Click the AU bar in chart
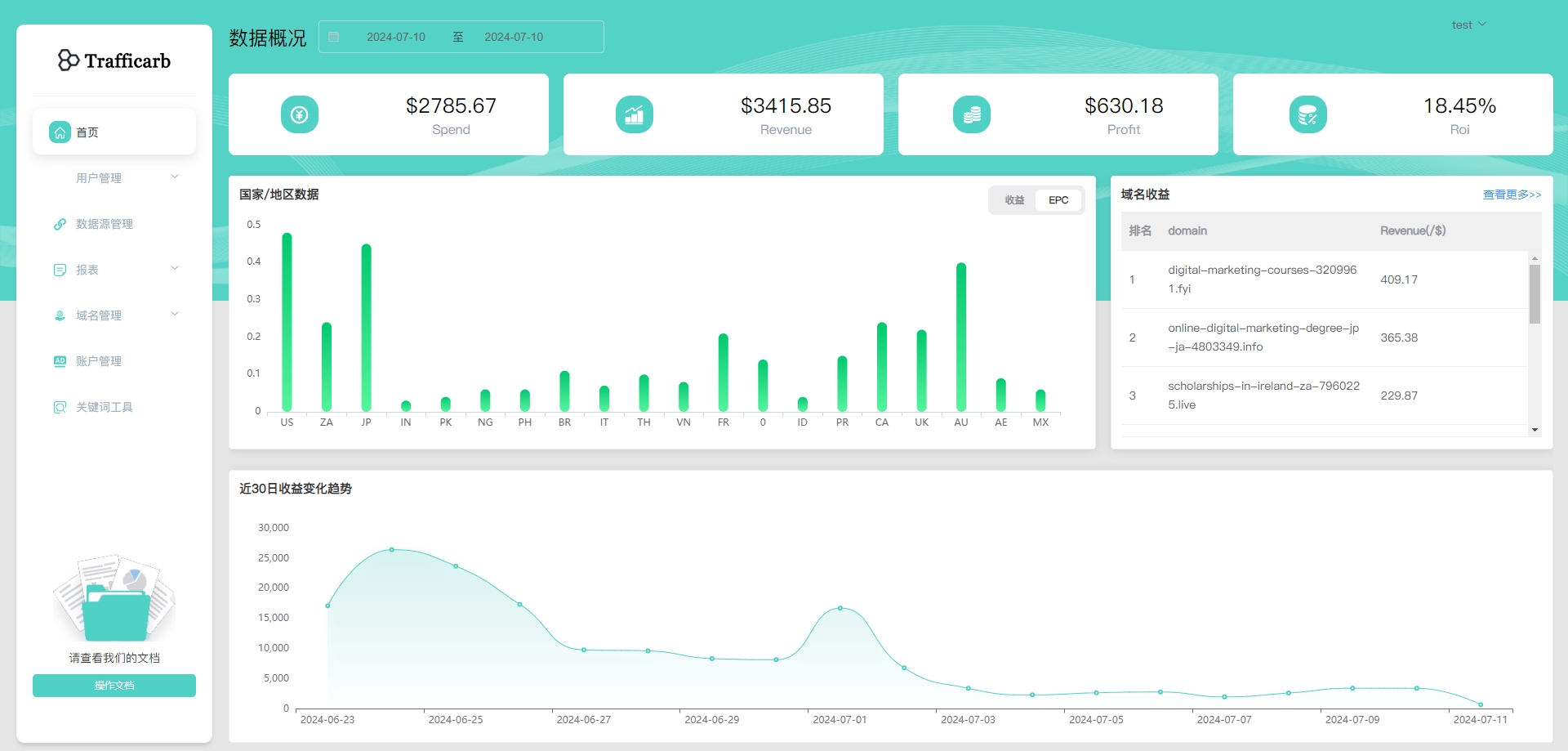Viewport: 1568px width, 751px height. click(961, 337)
